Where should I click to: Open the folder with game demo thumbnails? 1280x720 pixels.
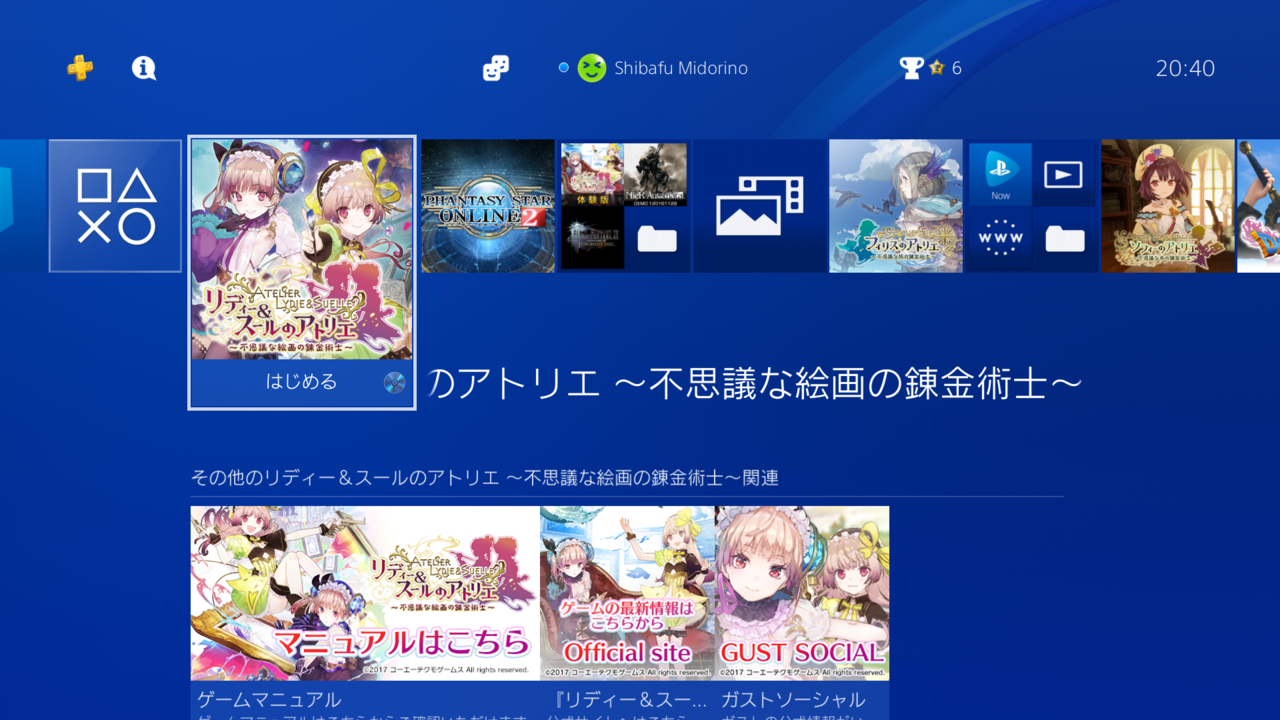(x=624, y=206)
